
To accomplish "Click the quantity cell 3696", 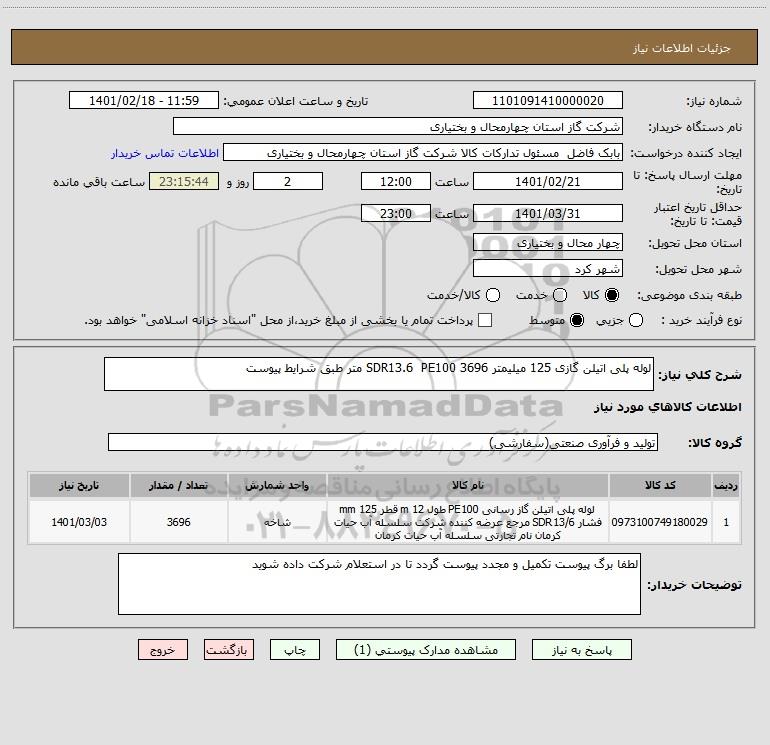I will point(179,522).
